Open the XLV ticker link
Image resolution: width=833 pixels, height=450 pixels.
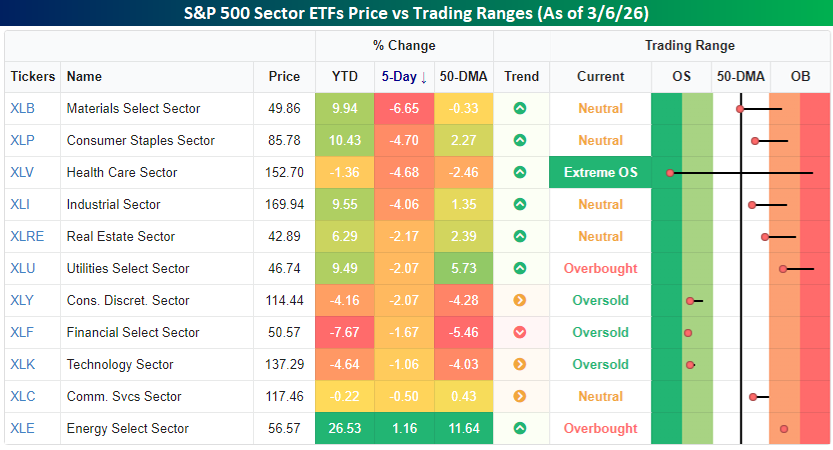22,173
